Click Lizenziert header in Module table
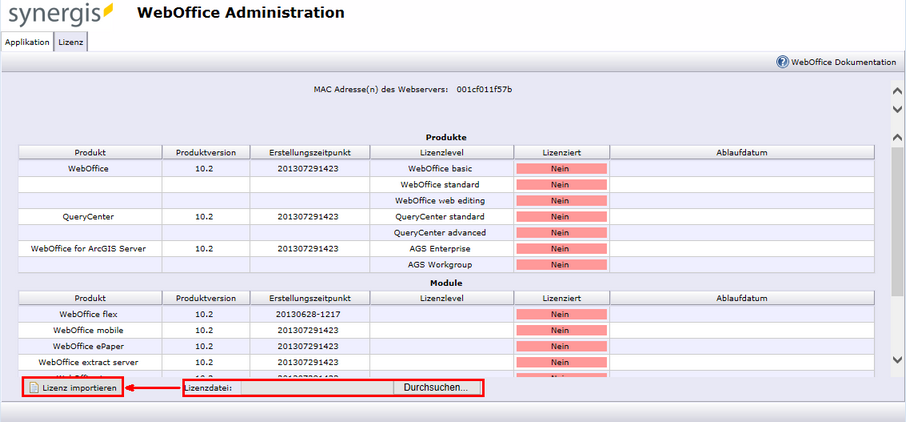This screenshot has width=906, height=422. click(562, 298)
